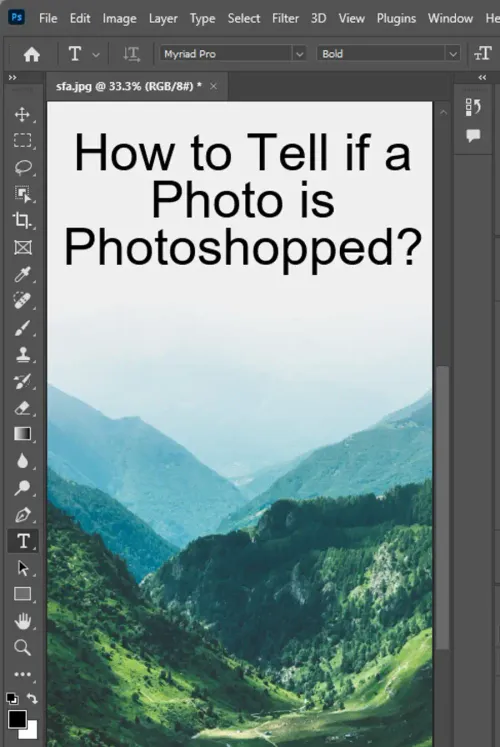This screenshot has width=500, height=747.
Task: Click the word 'Photoshopped?' on canvas
Action: coord(243,249)
